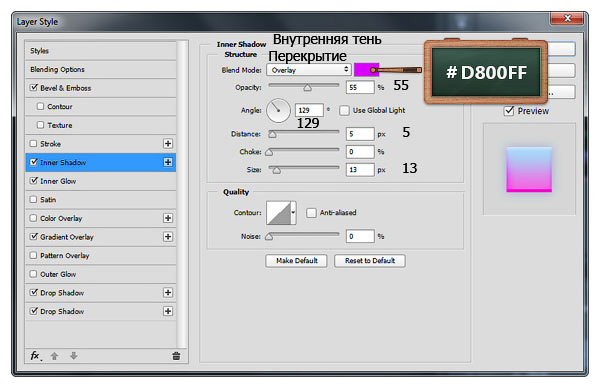The height and width of the screenshot is (388, 600).
Task: Add another Stroke with plus icon
Action: coord(168,143)
